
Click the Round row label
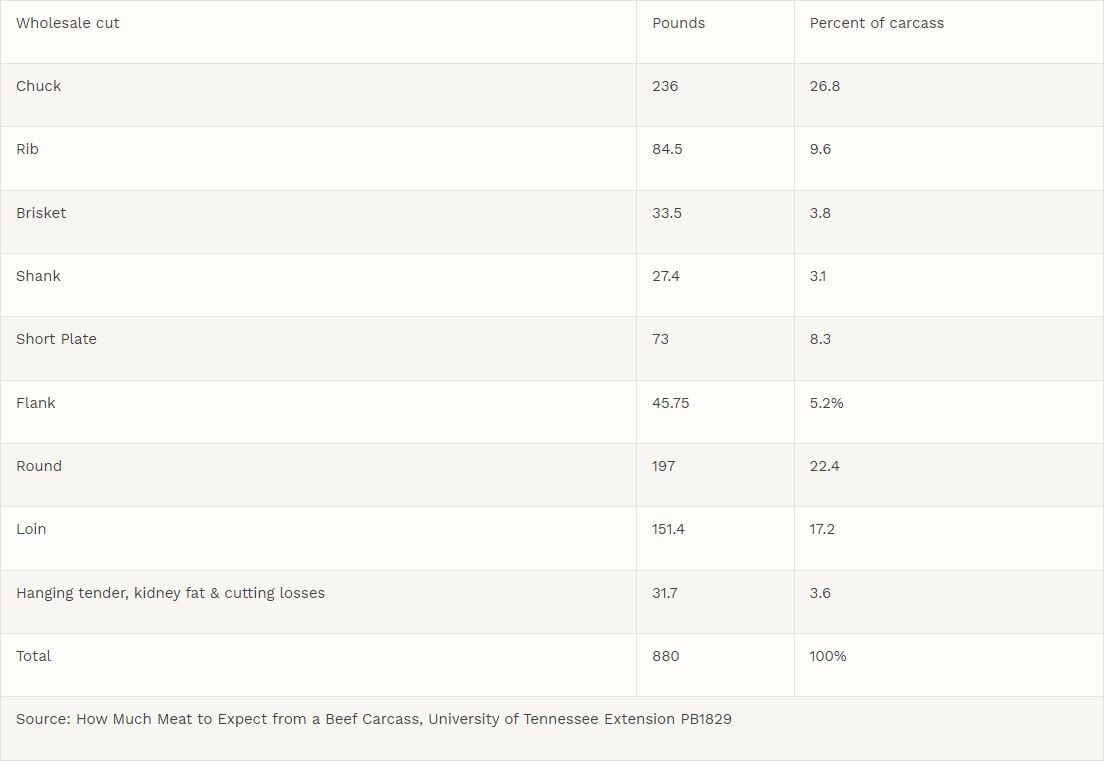click(39, 466)
